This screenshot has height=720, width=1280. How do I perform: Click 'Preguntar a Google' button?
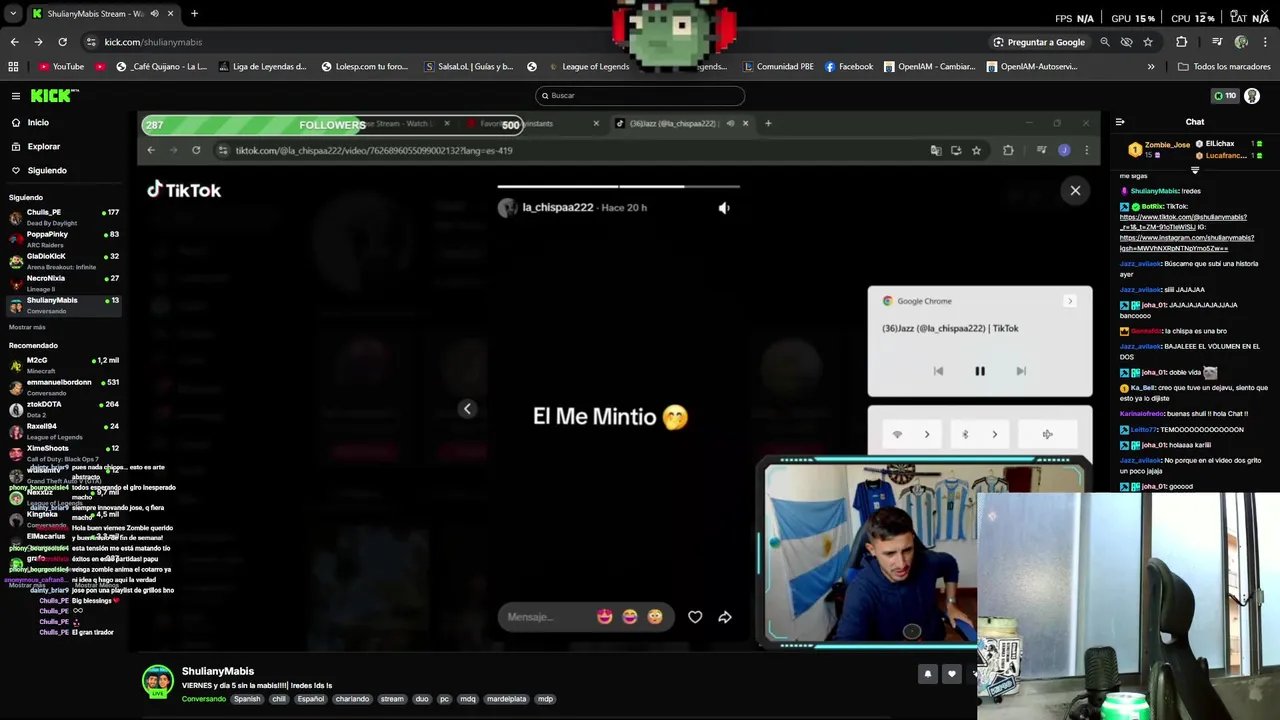click(x=1039, y=42)
